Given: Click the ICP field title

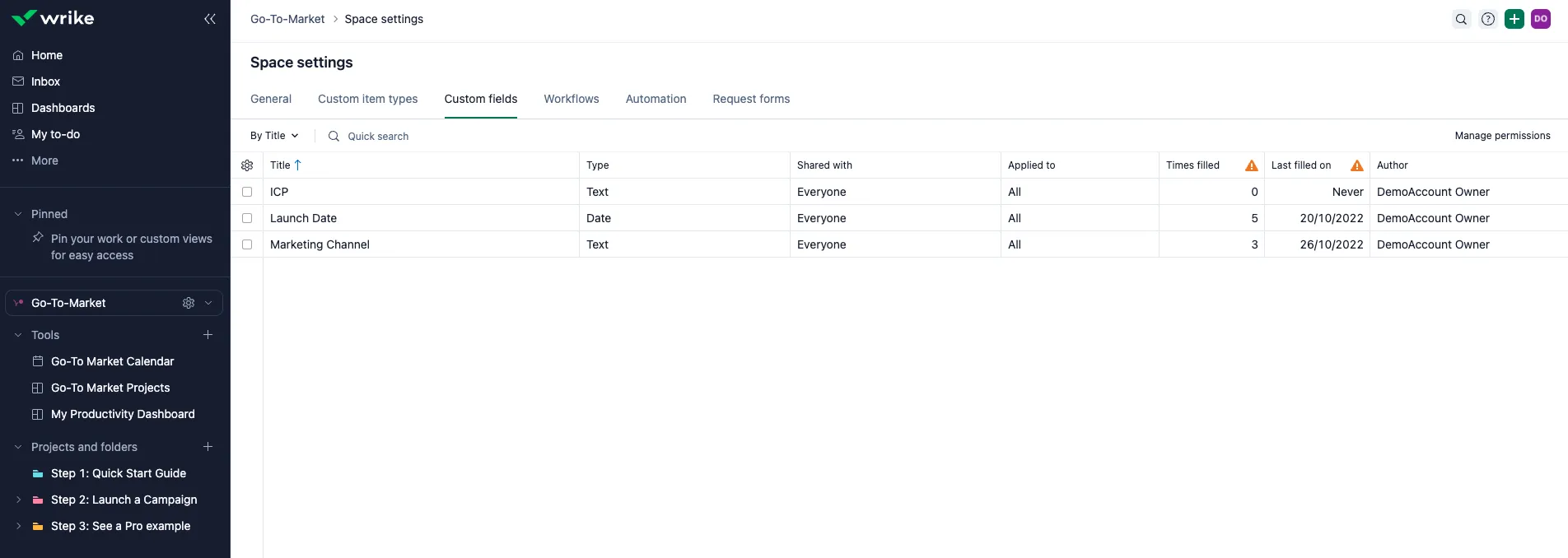Looking at the screenshot, I should pyautogui.click(x=279, y=192).
